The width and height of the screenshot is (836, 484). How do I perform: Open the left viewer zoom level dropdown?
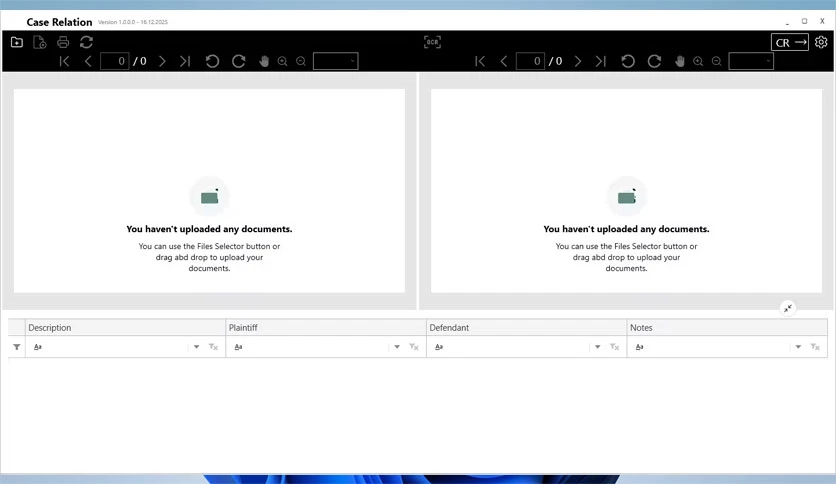click(x=335, y=61)
